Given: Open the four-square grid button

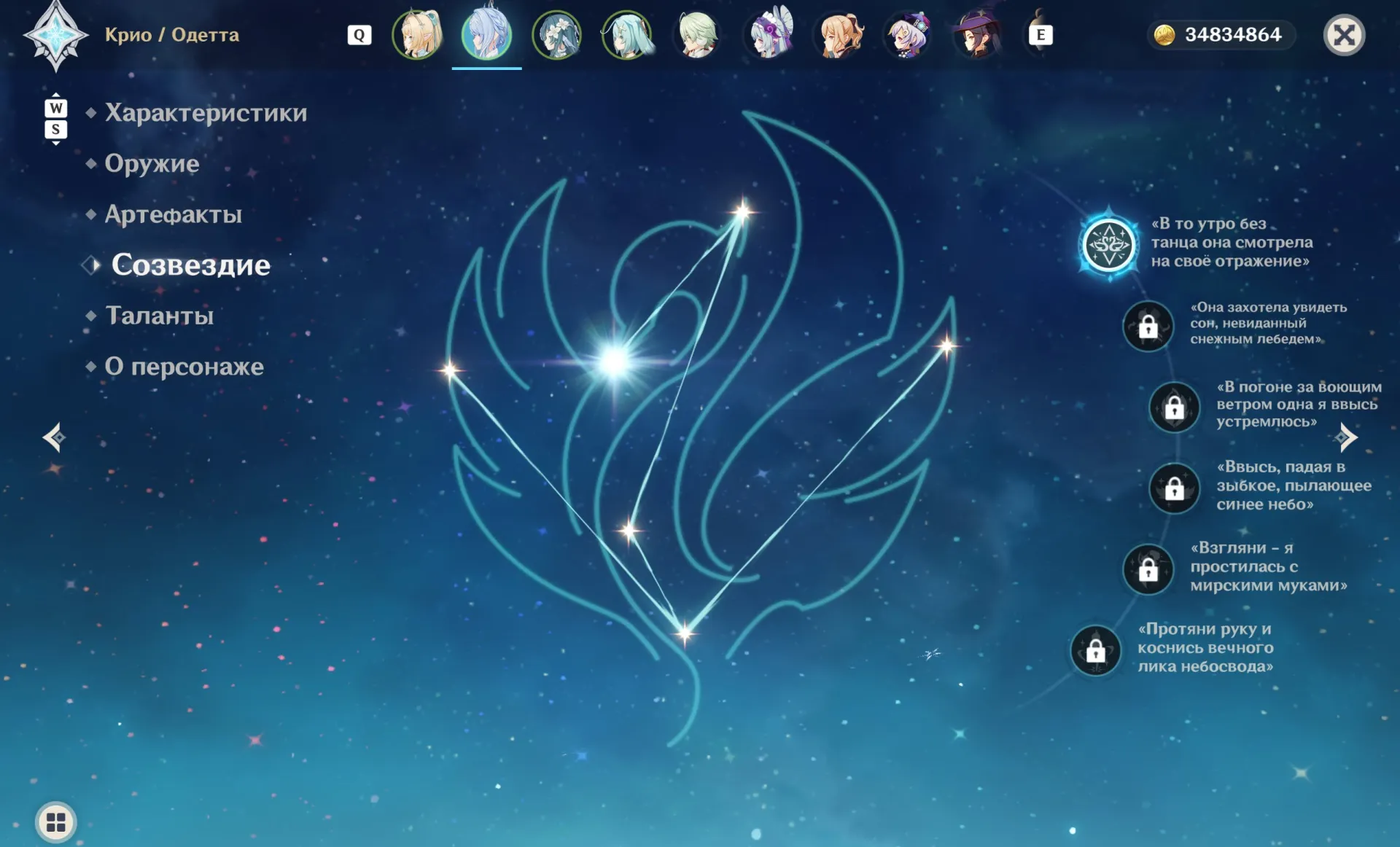Looking at the screenshot, I should [x=56, y=822].
